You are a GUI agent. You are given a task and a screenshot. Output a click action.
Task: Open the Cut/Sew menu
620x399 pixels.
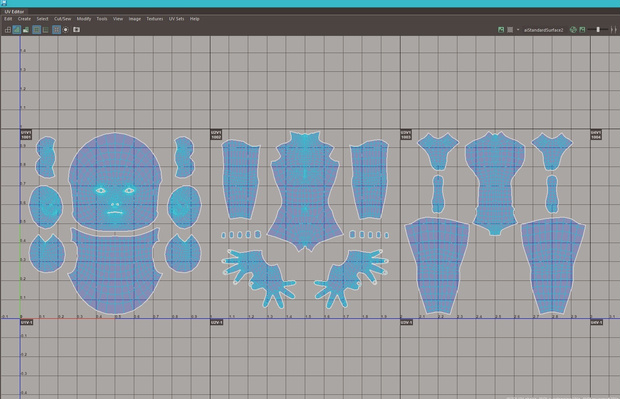coord(62,19)
